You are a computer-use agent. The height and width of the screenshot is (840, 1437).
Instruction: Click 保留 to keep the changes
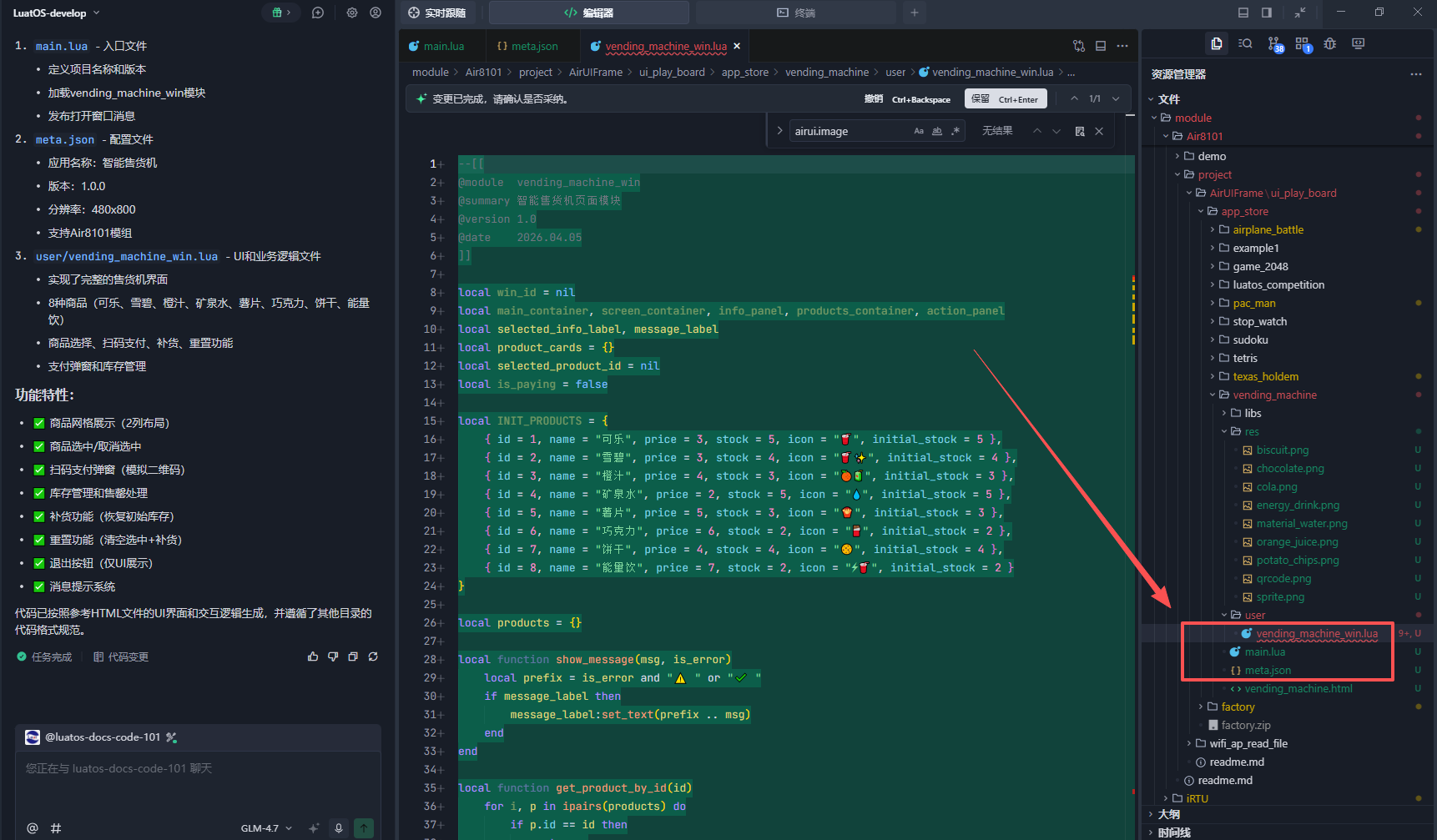coord(1006,98)
